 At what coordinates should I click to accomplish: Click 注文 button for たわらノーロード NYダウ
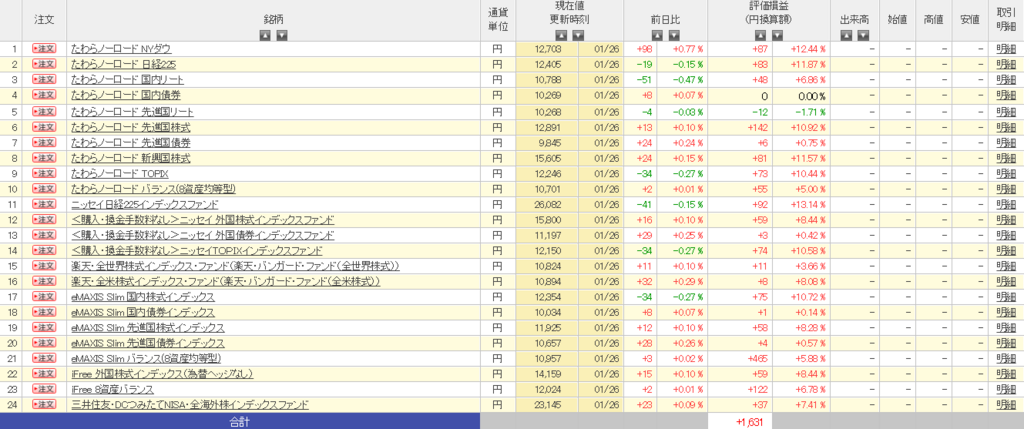tap(44, 48)
